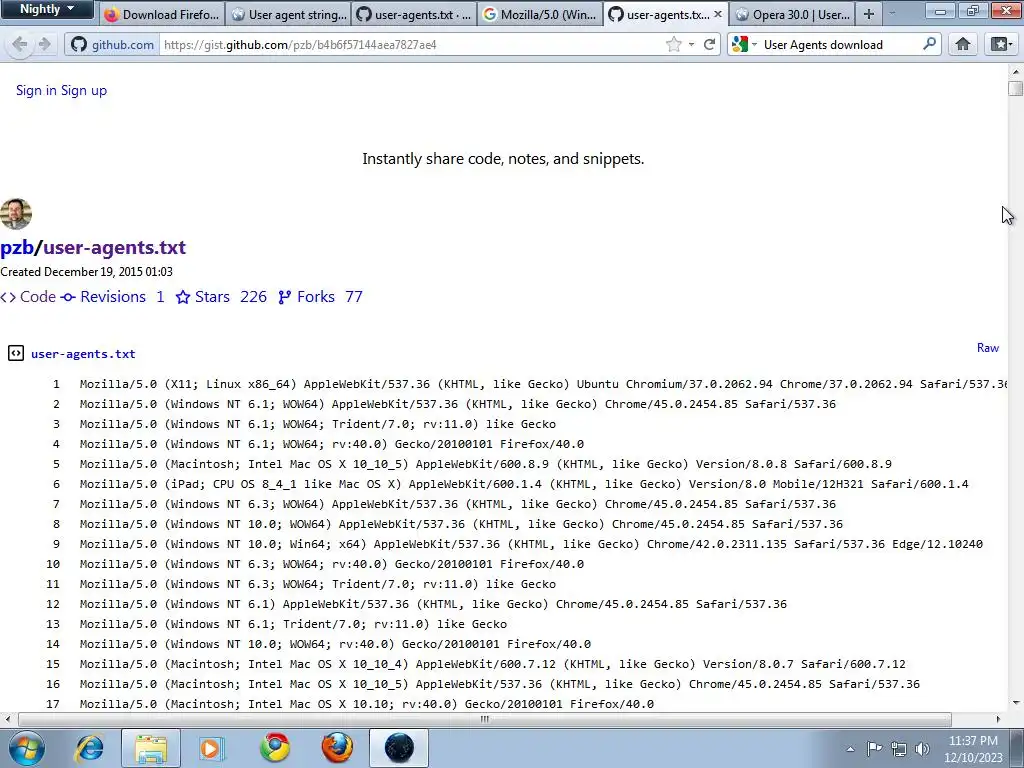Click the vertical scrollbar thumb
The width and height of the screenshot is (1024, 768).
(x=1016, y=88)
